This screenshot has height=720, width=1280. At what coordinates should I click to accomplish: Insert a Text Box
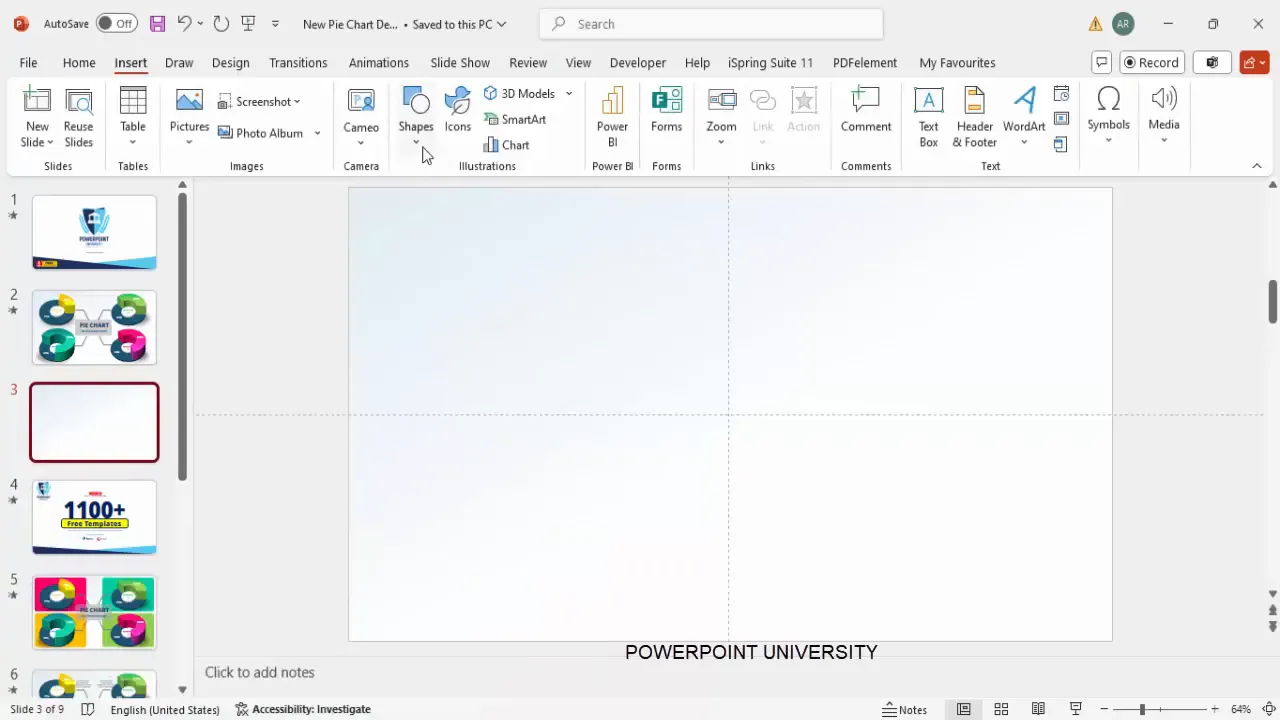click(x=929, y=117)
